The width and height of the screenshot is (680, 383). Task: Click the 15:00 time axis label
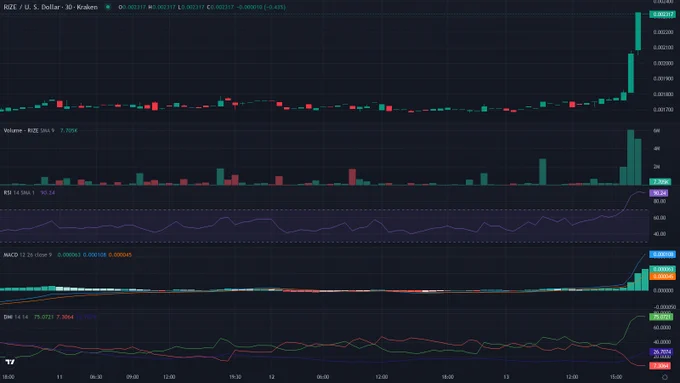tap(616, 377)
